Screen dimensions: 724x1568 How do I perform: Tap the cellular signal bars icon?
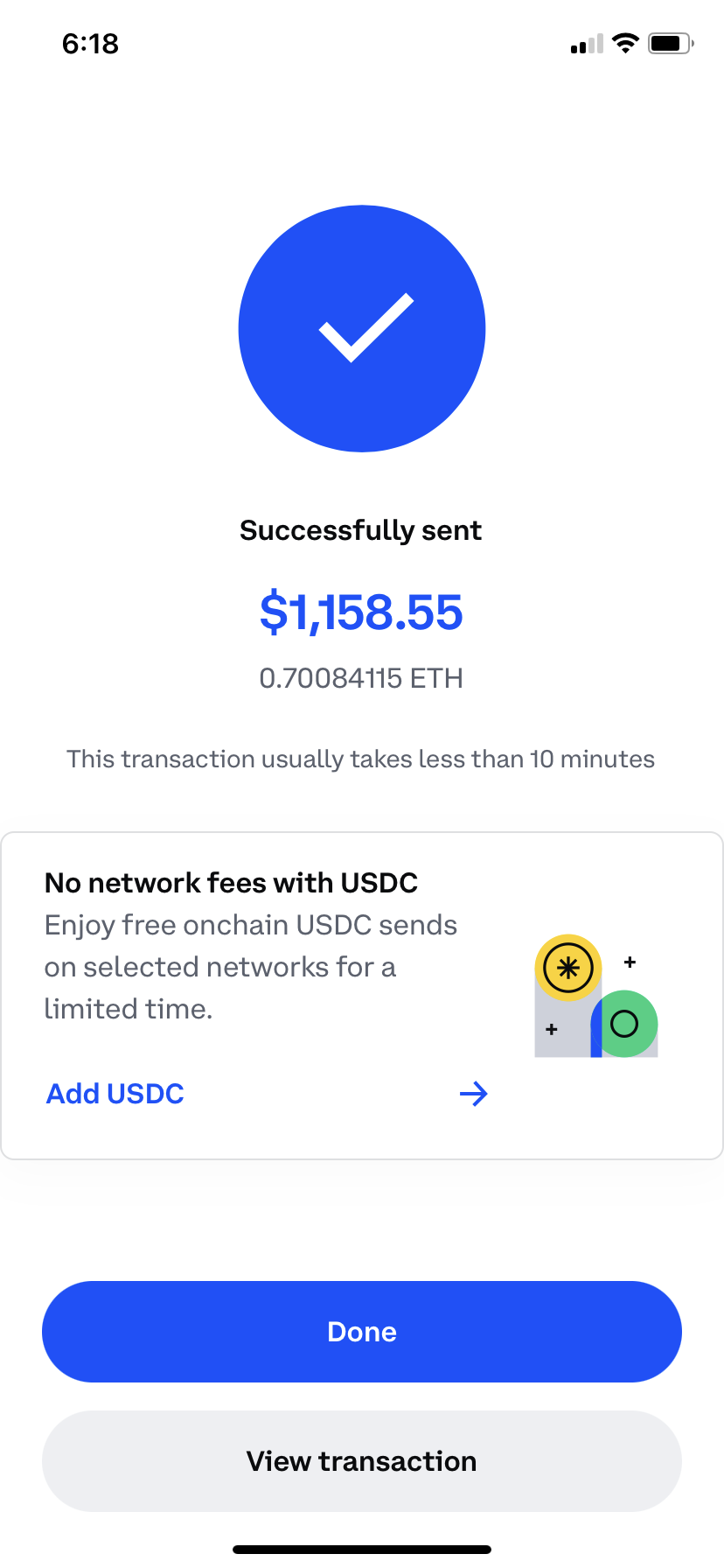click(x=587, y=45)
